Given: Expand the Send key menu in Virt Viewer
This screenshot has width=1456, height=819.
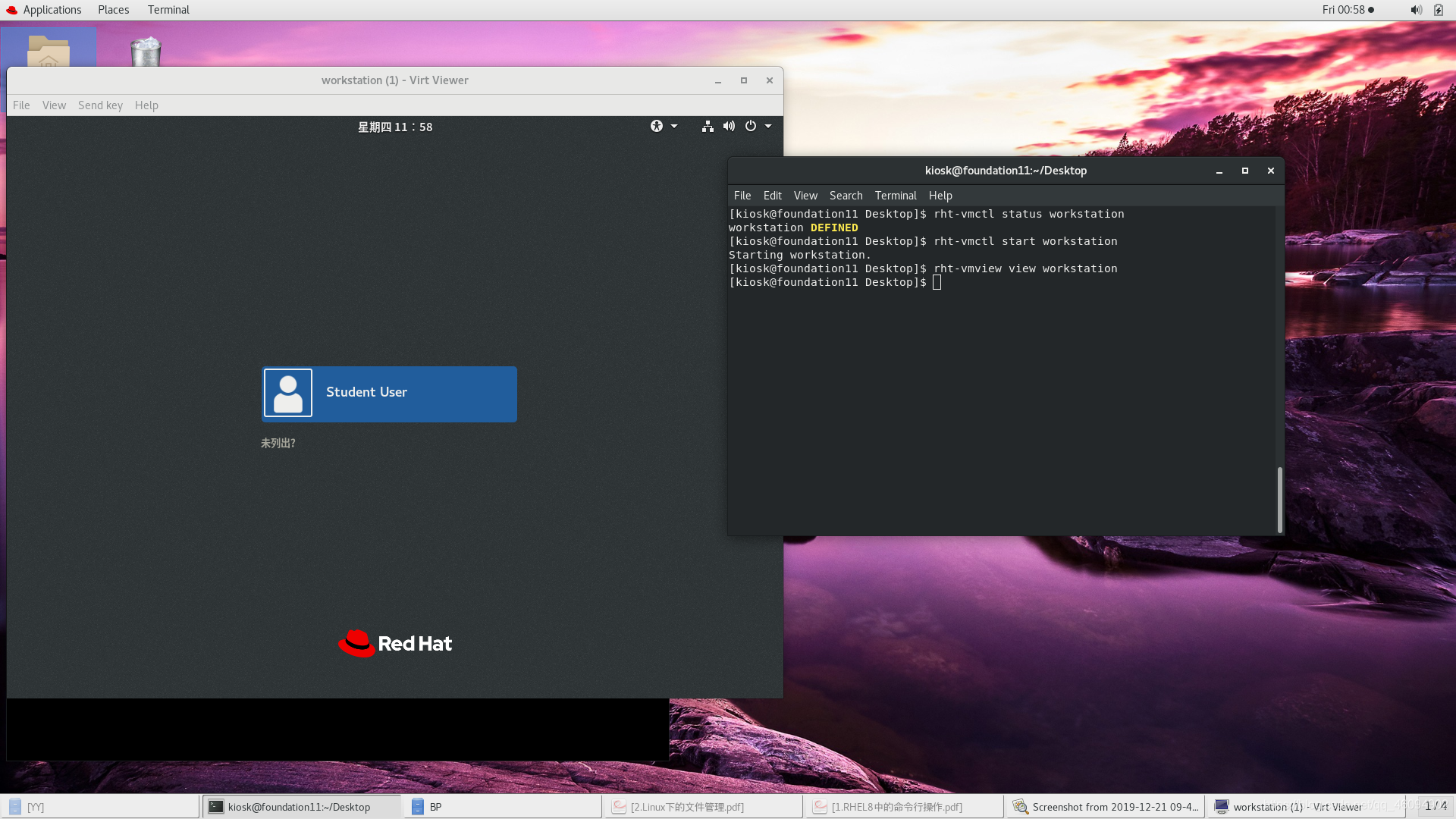Looking at the screenshot, I should coord(100,104).
